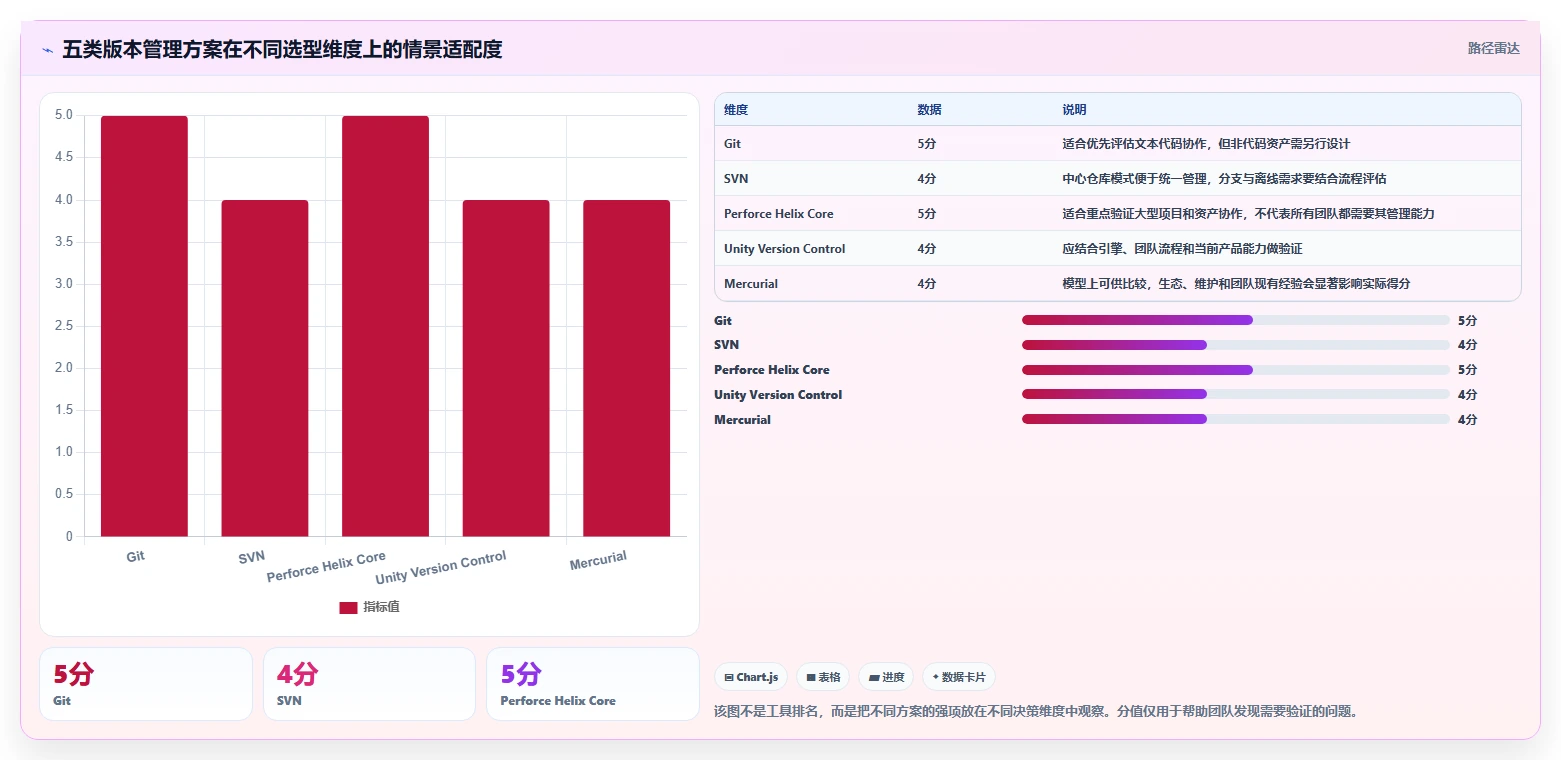Click the Unity description about 引擎、团队流程
Image resolution: width=1561 pixels, height=760 pixels.
pyautogui.click(x=1182, y=249)
